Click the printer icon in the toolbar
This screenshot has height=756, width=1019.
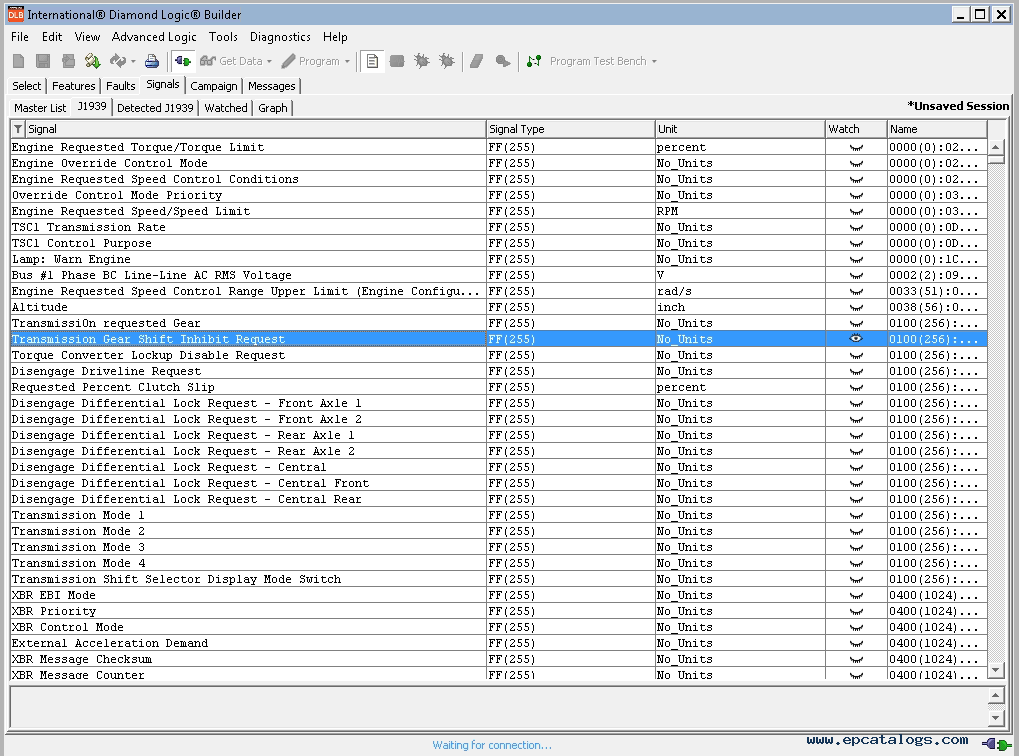151,61
